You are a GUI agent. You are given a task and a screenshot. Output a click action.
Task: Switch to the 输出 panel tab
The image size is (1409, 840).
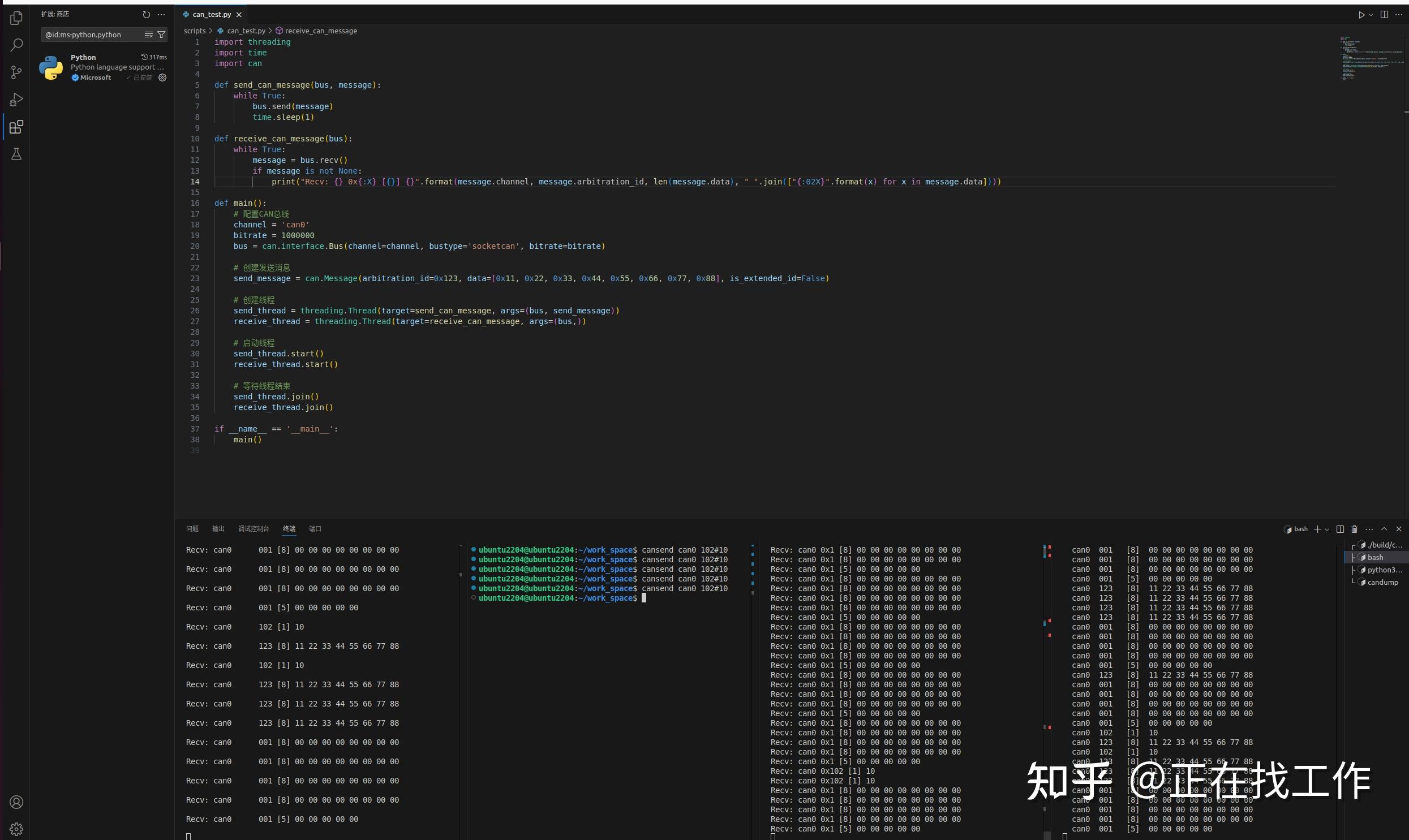click(218, 529)
